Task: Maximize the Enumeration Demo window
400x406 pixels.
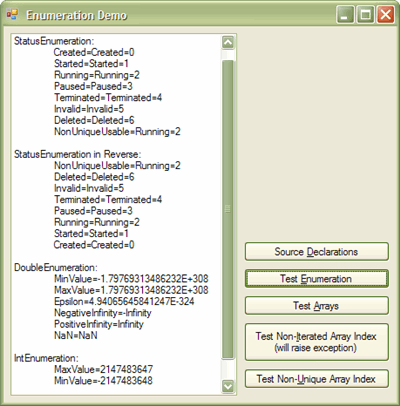Action: [x=365, y=15]
